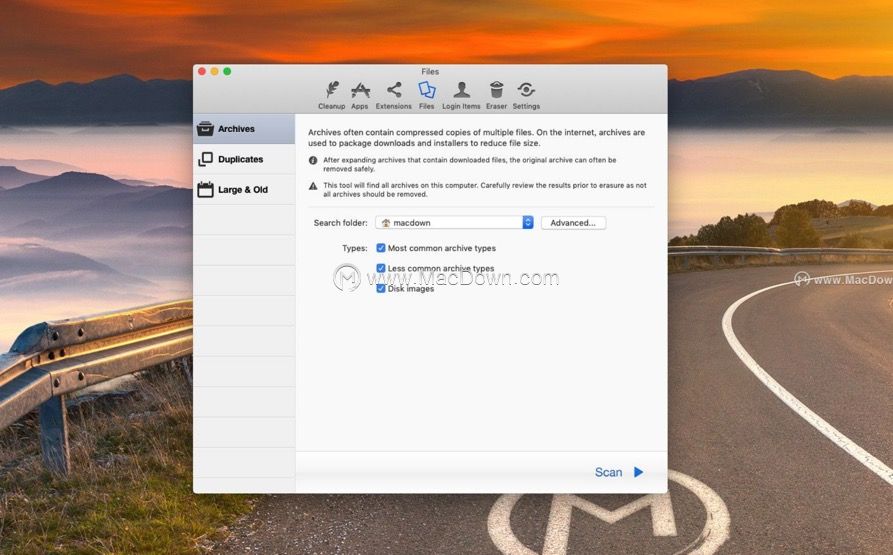Select the Files toolbar icon
The width and height of the screenshot is (893, 555).
427,95
